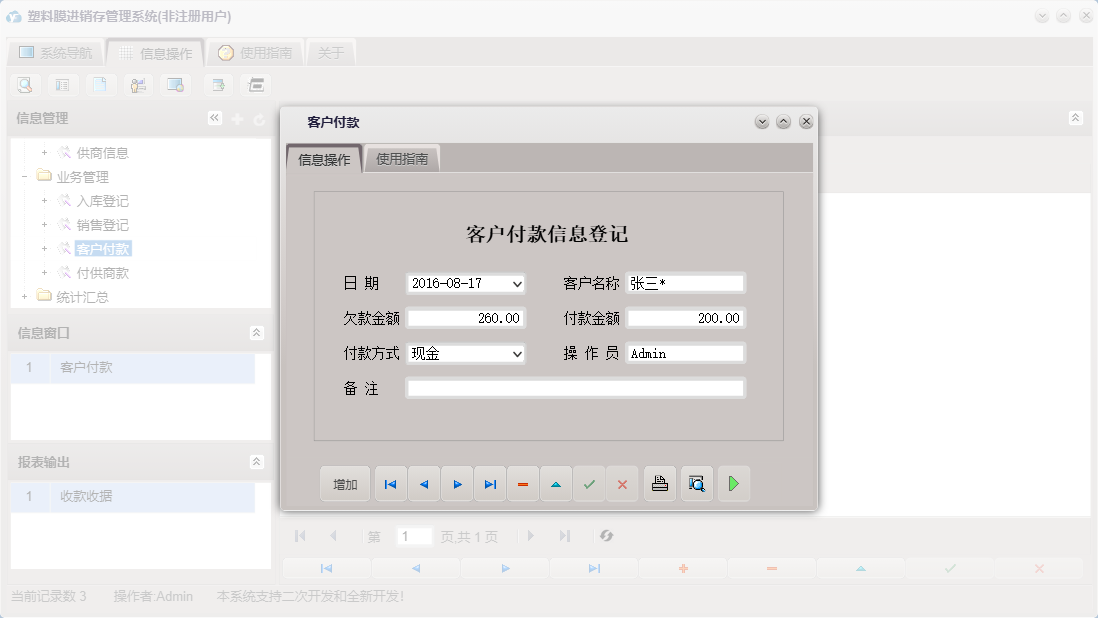The image size is (1098, 618).
Task: Click the 备注 remark input field
Action: [x=575, y=387]
